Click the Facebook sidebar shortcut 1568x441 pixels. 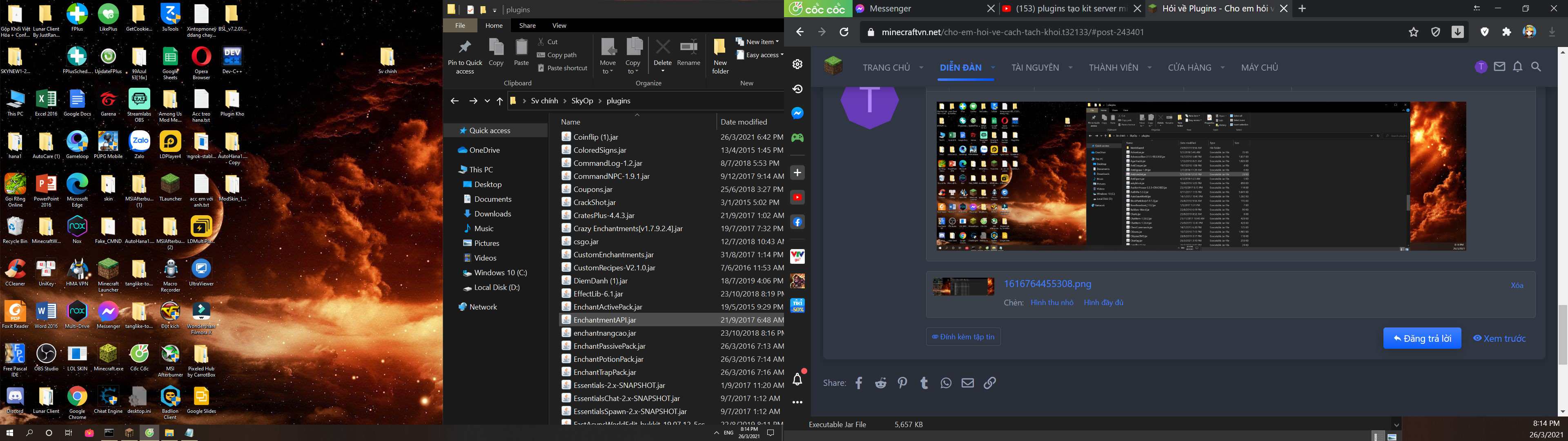pos(797,222)
